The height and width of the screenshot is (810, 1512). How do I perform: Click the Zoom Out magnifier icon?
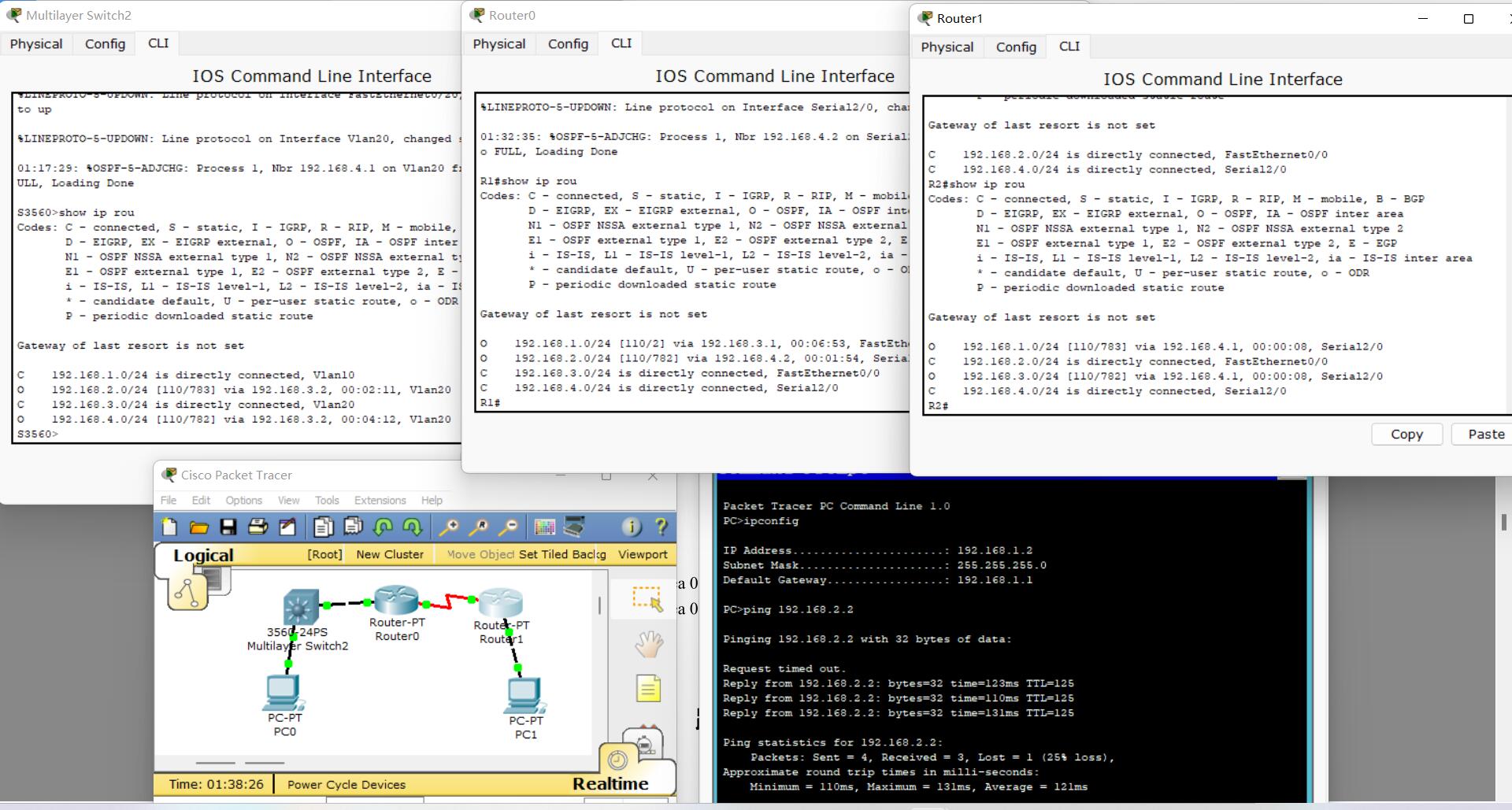pyautogui.click(x=509, y=527)
